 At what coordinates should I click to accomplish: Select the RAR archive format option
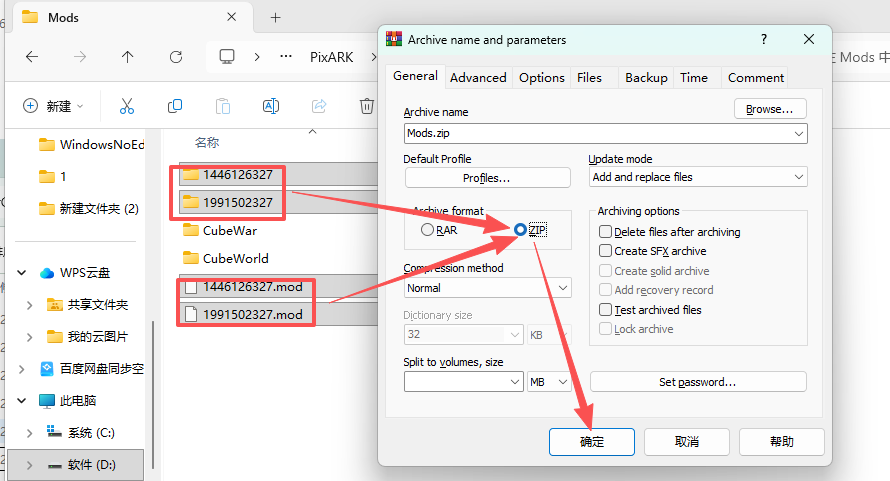428,231
